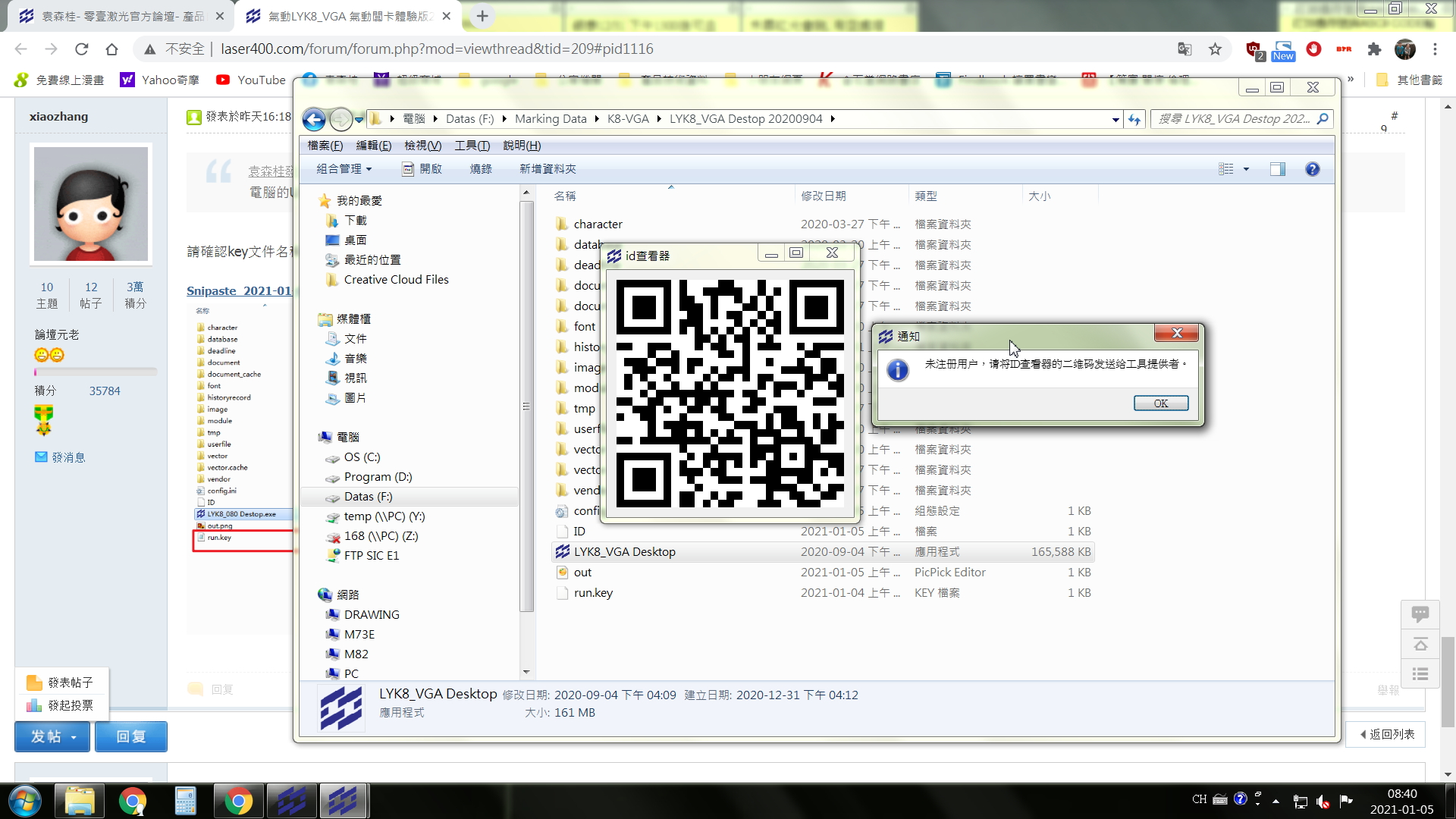Sort by 類型 column header

pos(925,196)
